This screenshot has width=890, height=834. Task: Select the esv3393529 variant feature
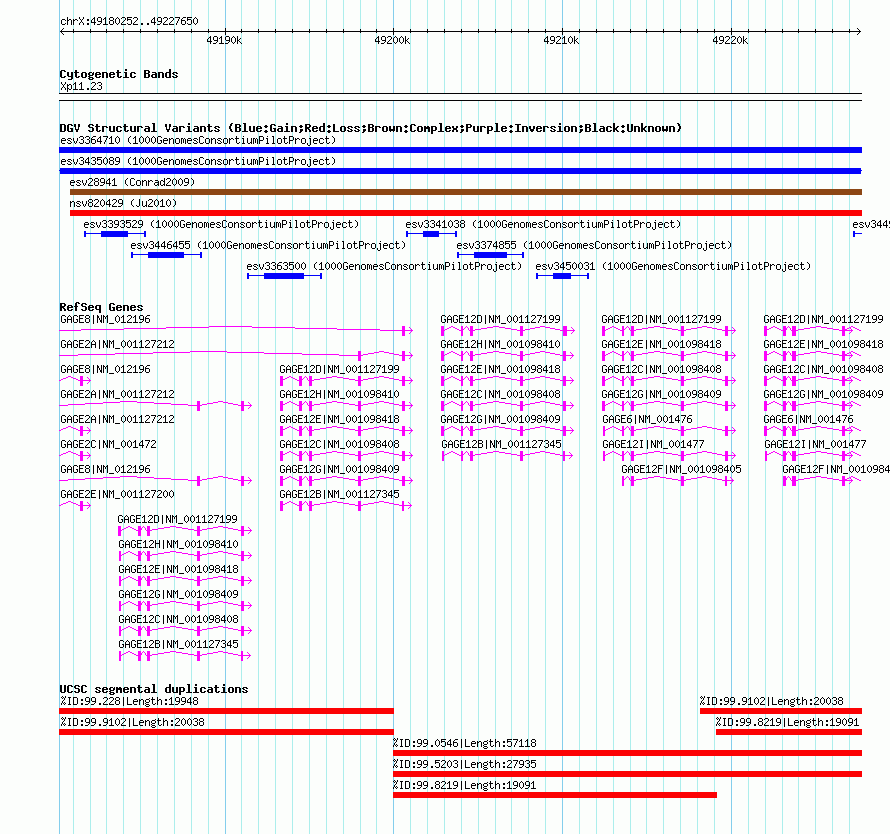click(115, 234)
